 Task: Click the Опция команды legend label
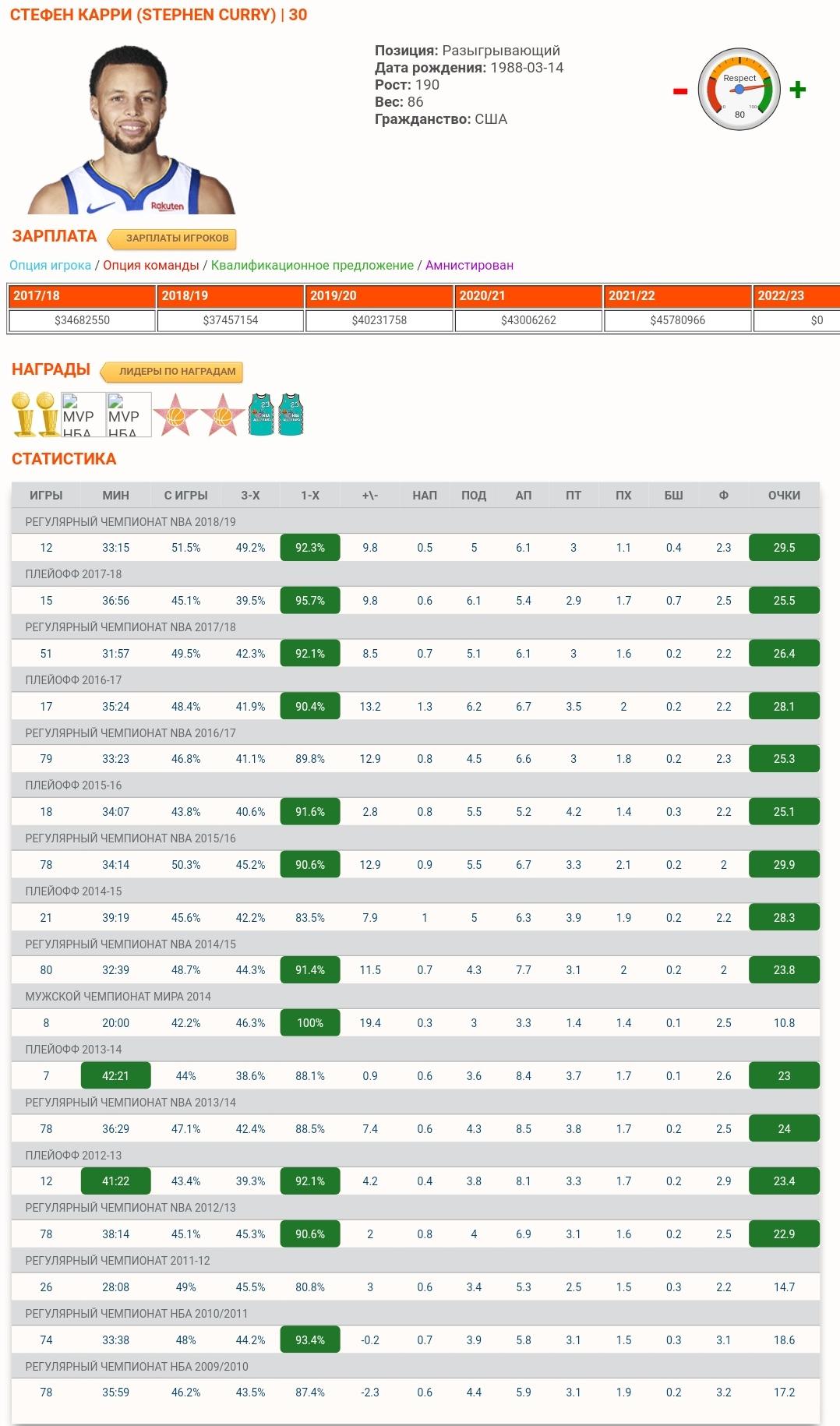click(x=151, y=265)
